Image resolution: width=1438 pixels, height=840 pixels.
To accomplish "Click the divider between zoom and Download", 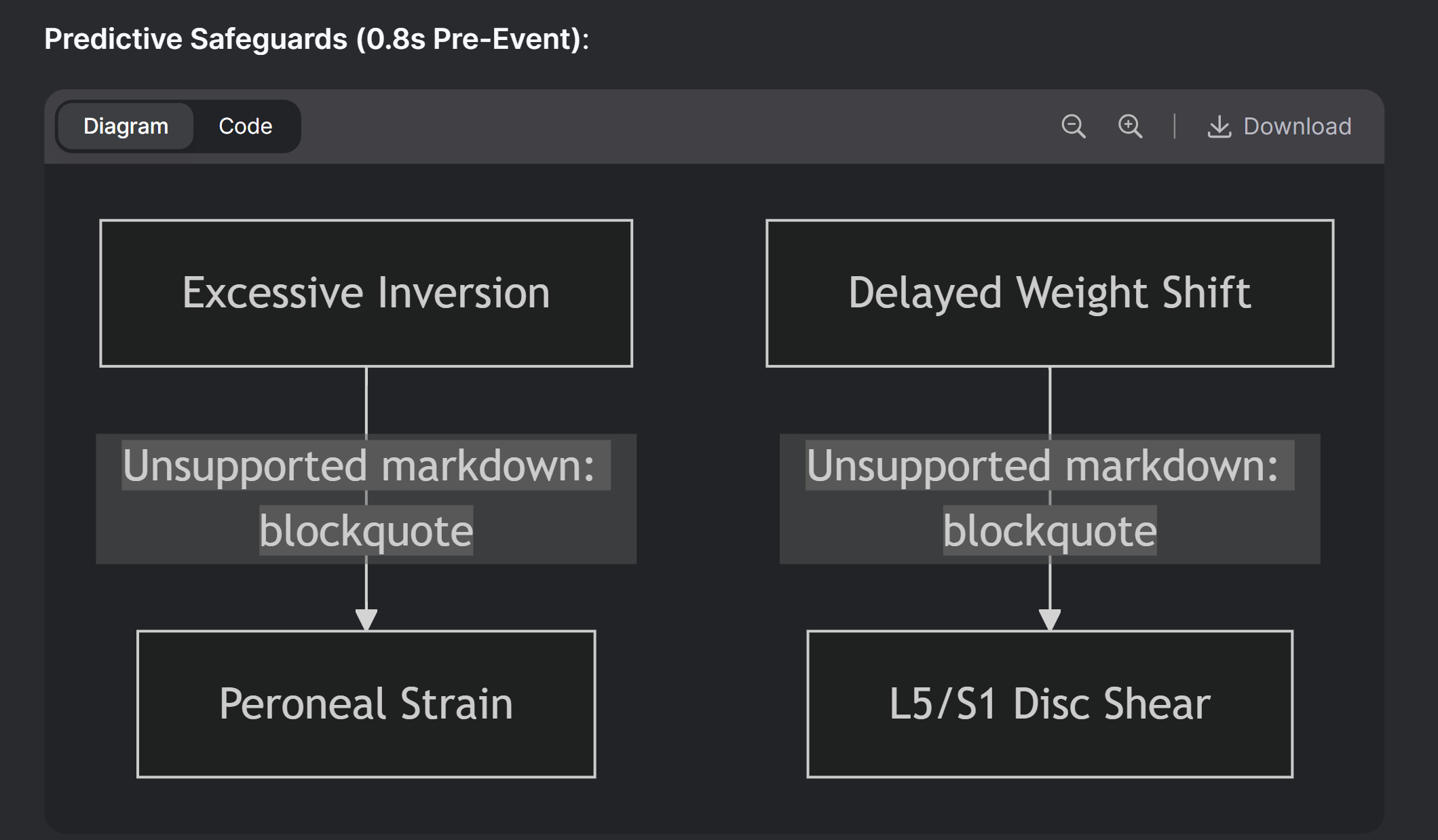I will [1174, 126].
